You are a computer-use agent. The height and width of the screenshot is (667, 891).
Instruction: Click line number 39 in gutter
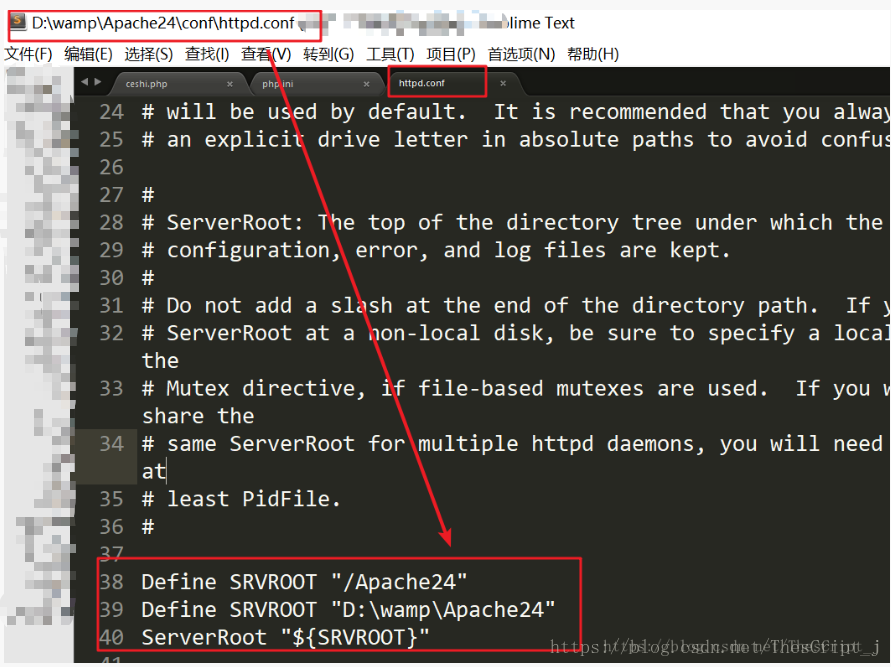tap(111, 610)
